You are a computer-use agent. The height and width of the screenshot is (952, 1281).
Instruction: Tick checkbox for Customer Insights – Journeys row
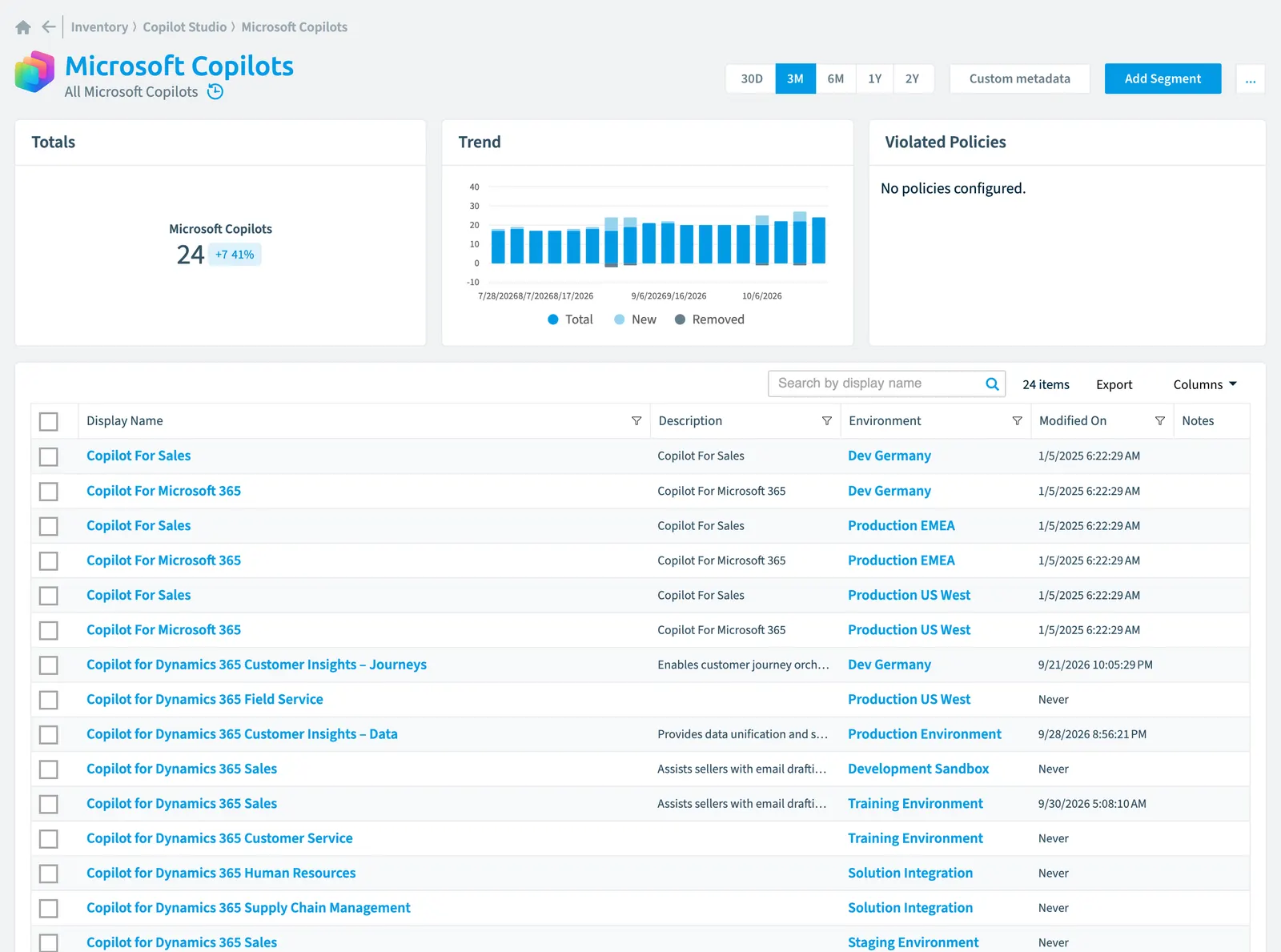(49, 665)
